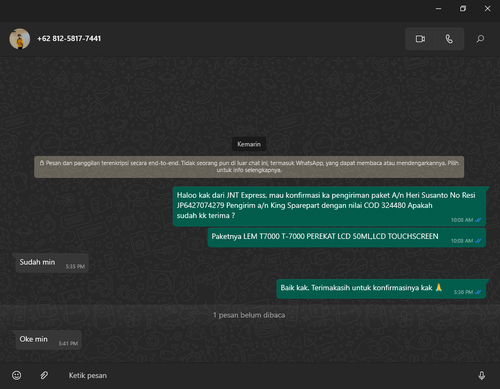500x389 pixels.
Task: Restore down the WhatsApp window
Action: [463, 9]
